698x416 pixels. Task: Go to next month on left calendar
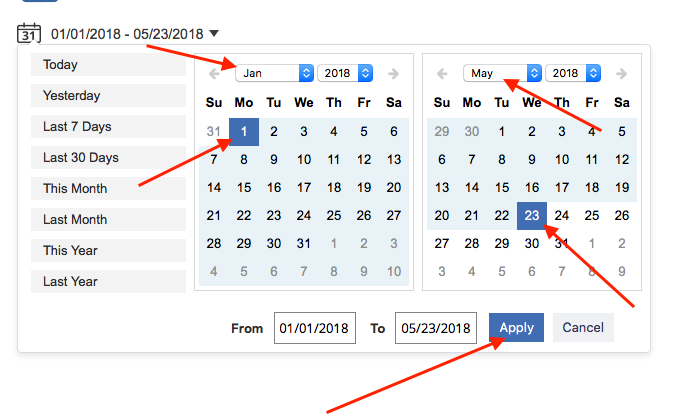pos(393,74)
